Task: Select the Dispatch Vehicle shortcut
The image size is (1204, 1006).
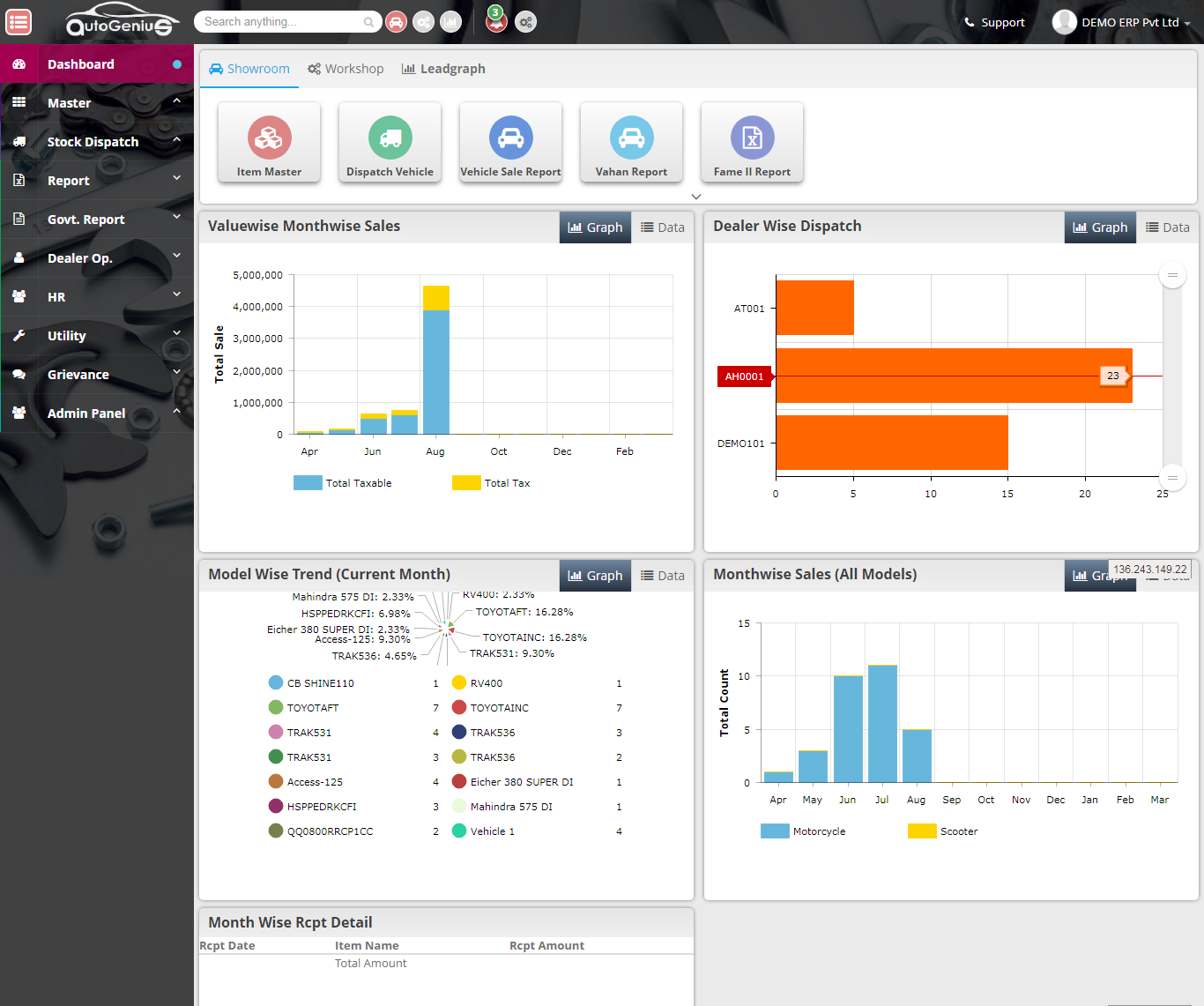Action: click(390, 142)
